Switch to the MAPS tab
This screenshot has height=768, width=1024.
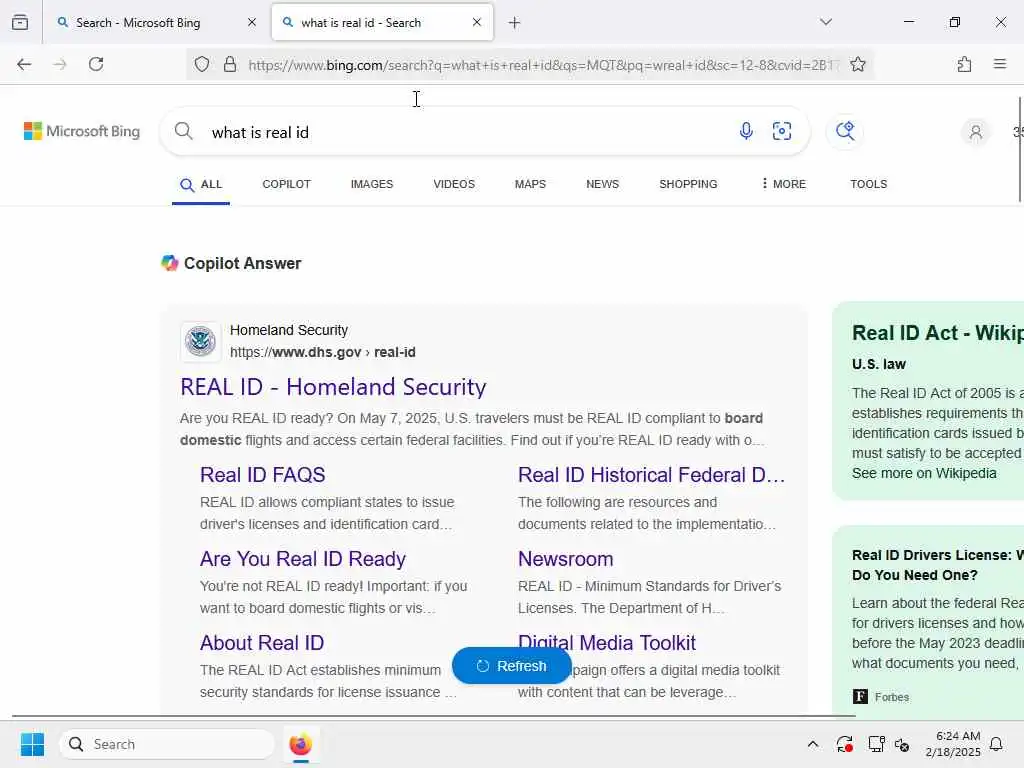click(530, 184)
